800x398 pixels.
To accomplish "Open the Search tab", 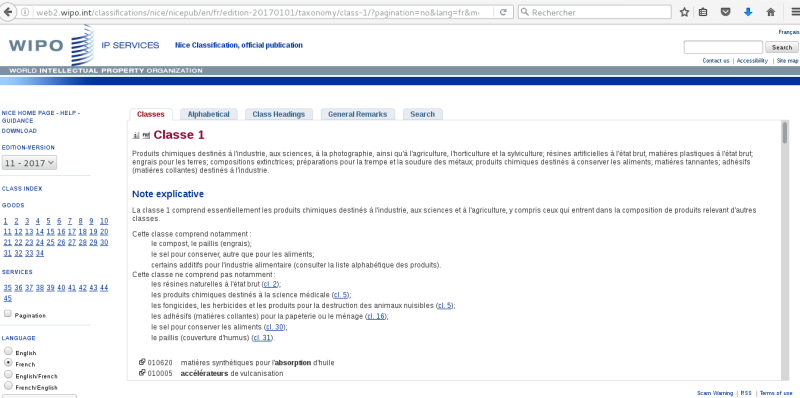I will coord(422,114).
